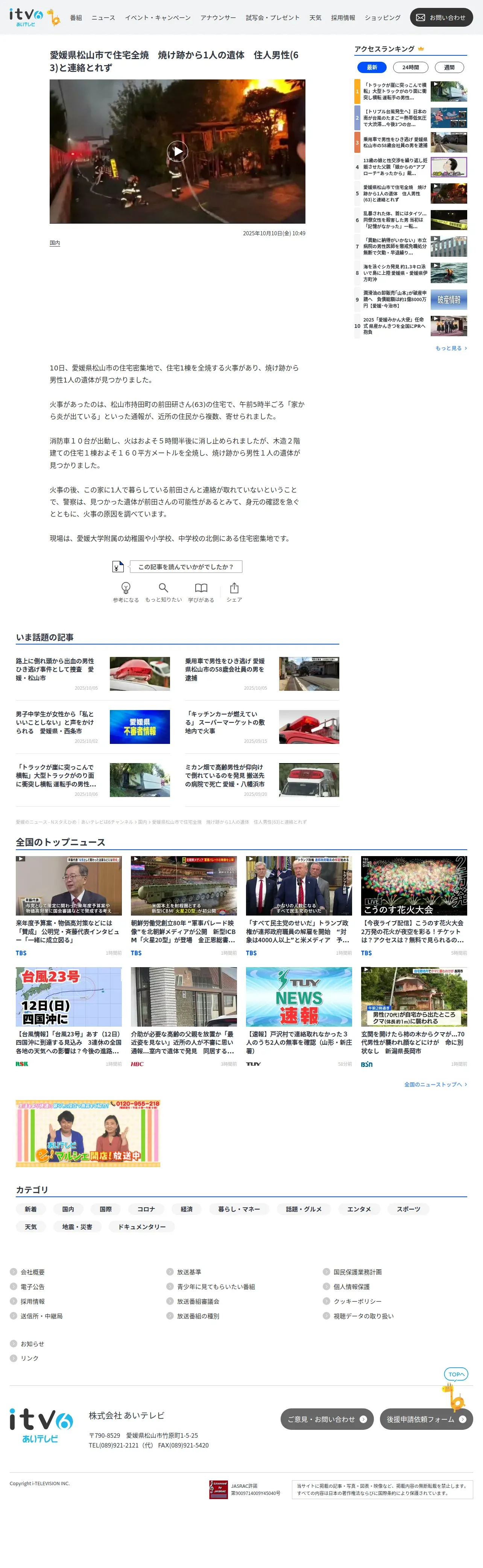Click the 参考になる lightbulb icon
This screenshot has height=1568, width=483.
(126, 587)
